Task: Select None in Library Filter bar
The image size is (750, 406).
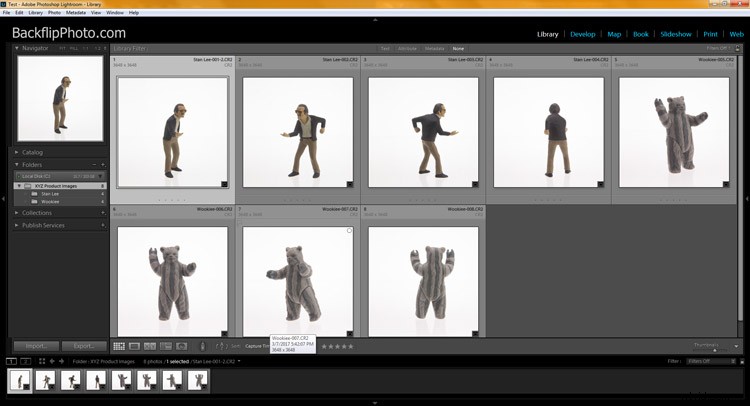Action: click(458, 48)
